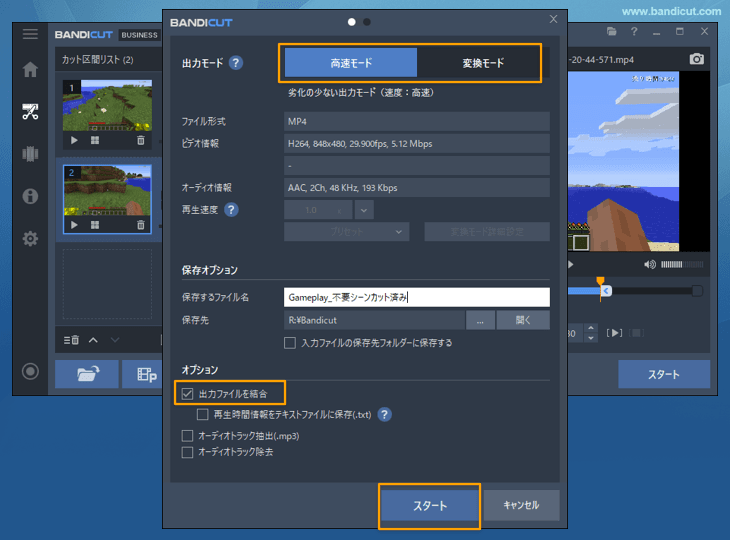Screen dimensions: 730x540
Task: Click the grid icon of segment 2
Action: 95,225
